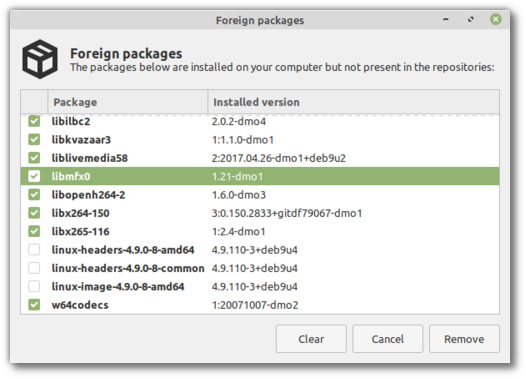Select the libx264-150 package name
Image resolution: width=526 pixels, height=379 pixels.
coord(81,213)
